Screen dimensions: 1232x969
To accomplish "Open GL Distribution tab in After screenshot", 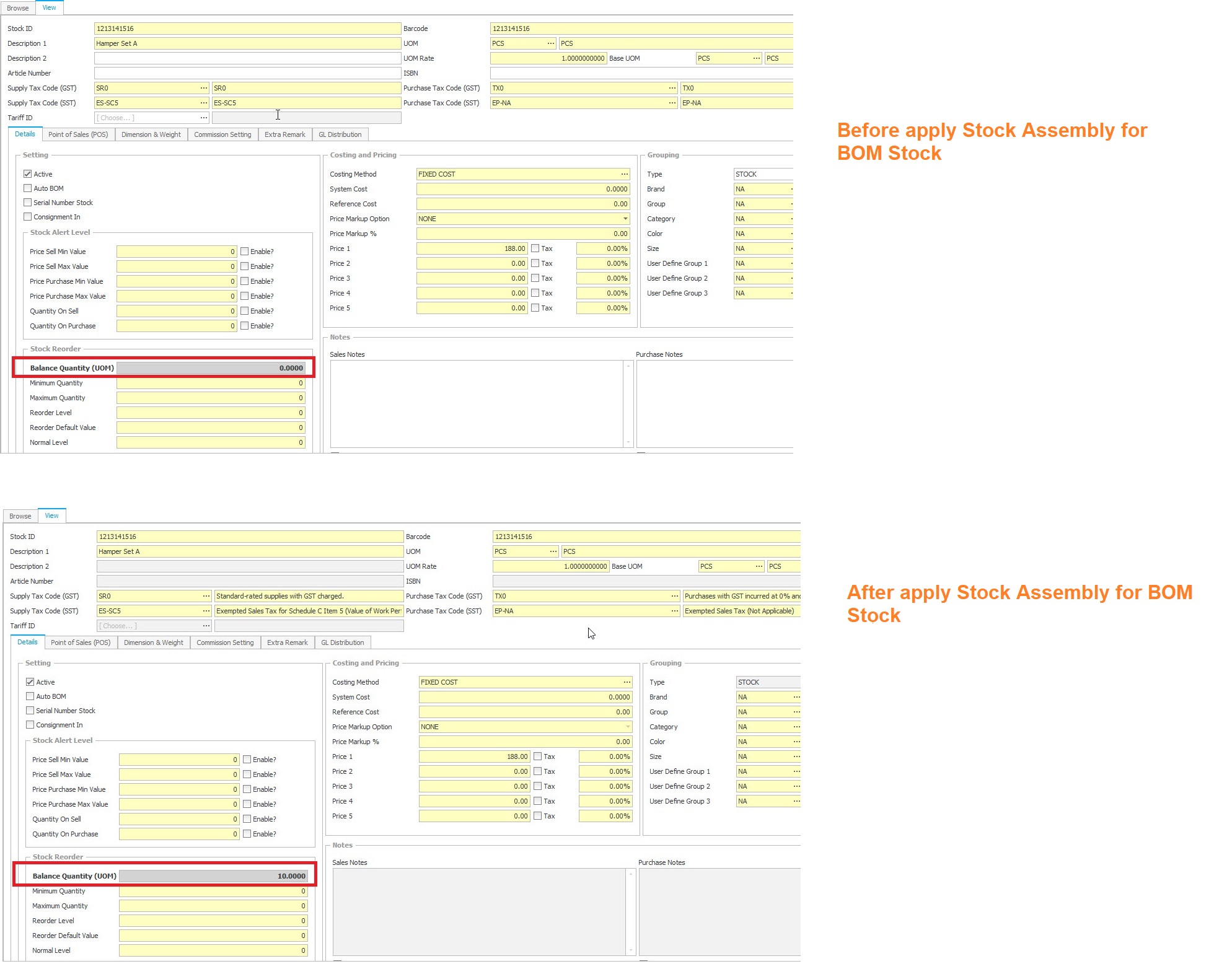I will [x=342, y=642].
